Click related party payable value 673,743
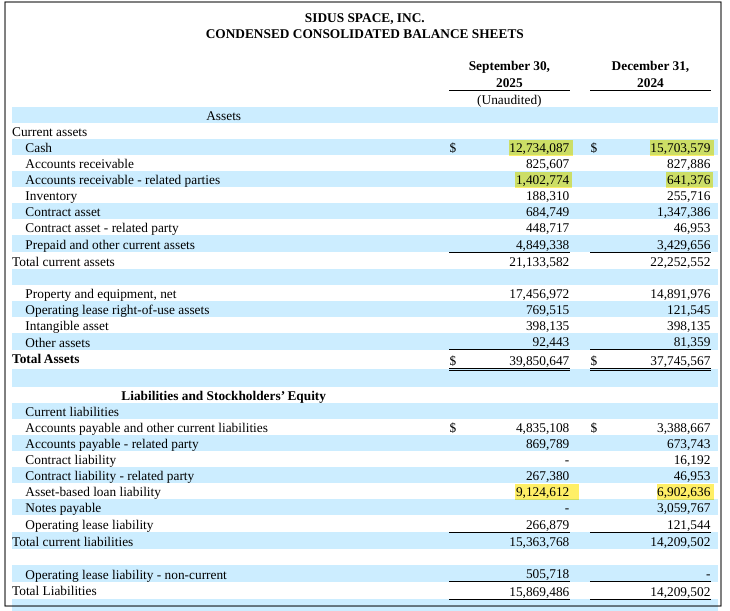730x611 pixels. pyautogui.click(x=689, y=444)
